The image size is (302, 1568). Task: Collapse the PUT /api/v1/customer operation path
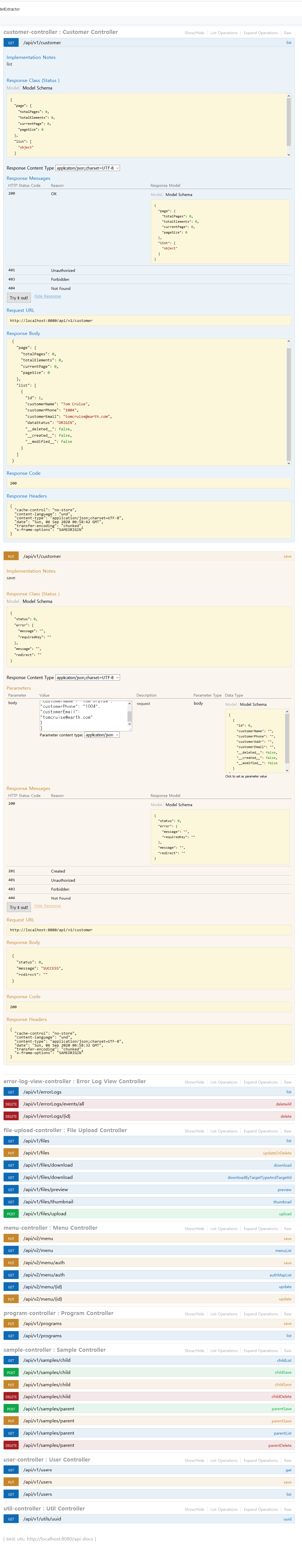coord(42,556)
